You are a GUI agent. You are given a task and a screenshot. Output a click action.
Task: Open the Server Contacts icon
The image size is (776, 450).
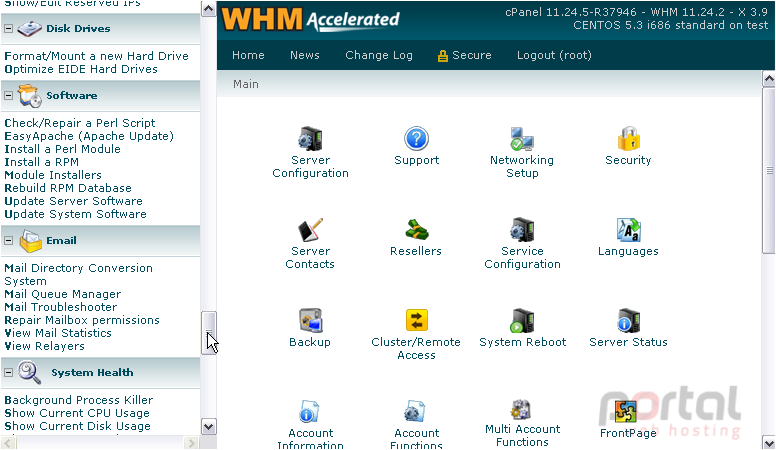(310, 230)
